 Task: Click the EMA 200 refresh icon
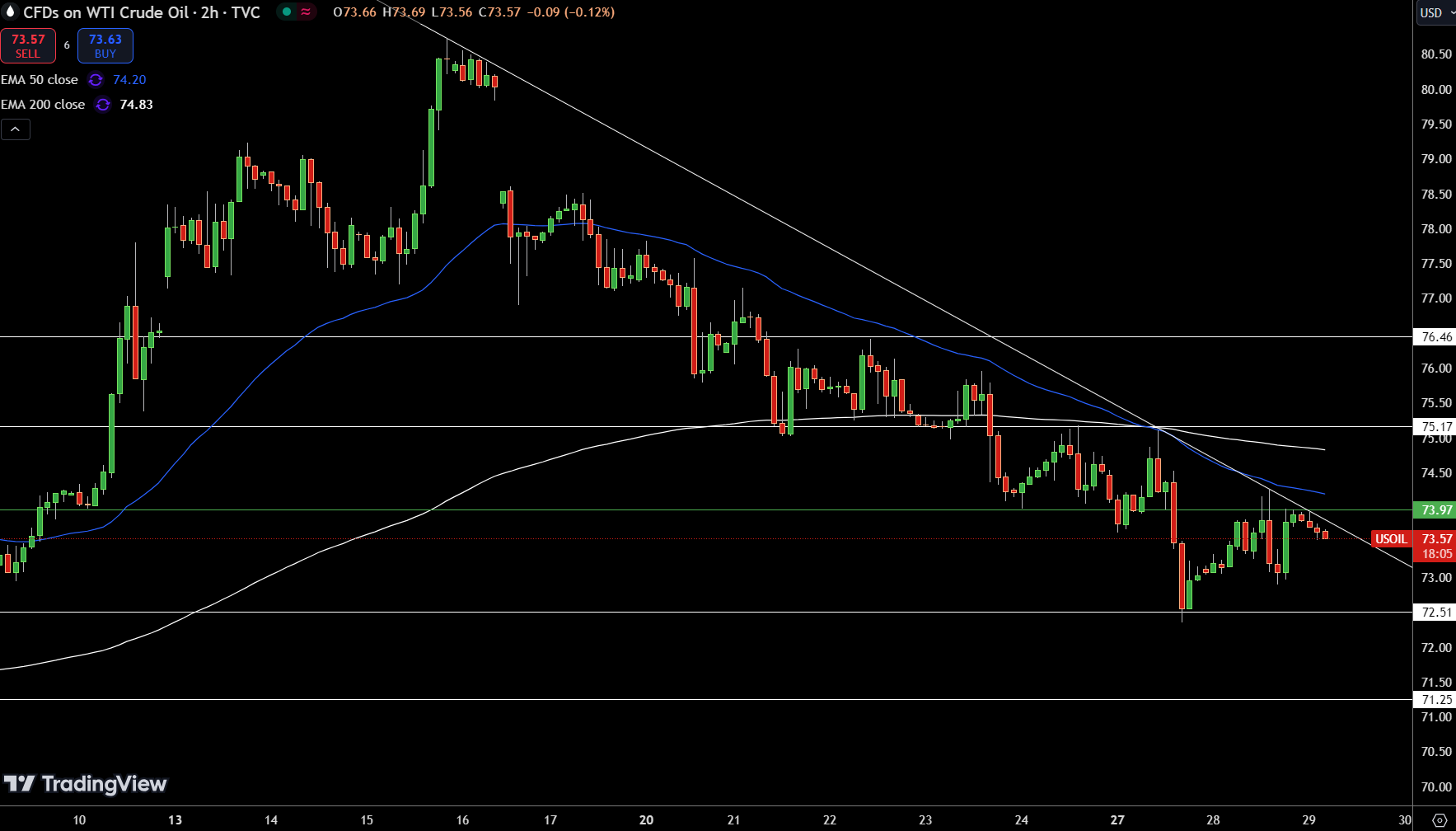click(102, 105)
